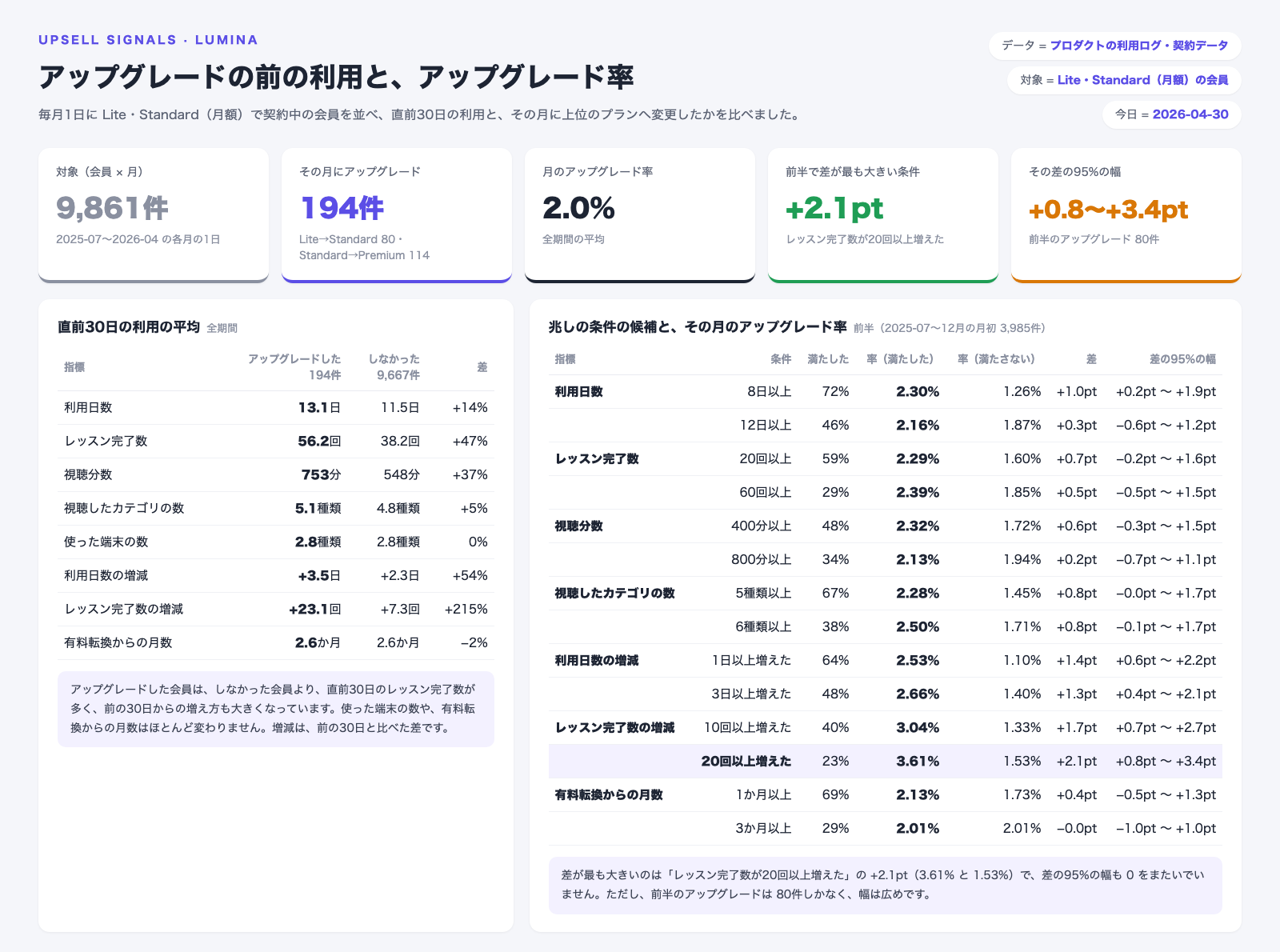Select the 800分以上 condition row
The height and width of the screenshot is (952, 1280).
886,560
